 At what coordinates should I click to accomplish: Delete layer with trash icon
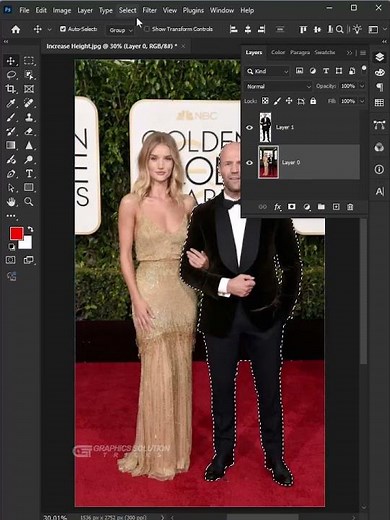[350, 207]
